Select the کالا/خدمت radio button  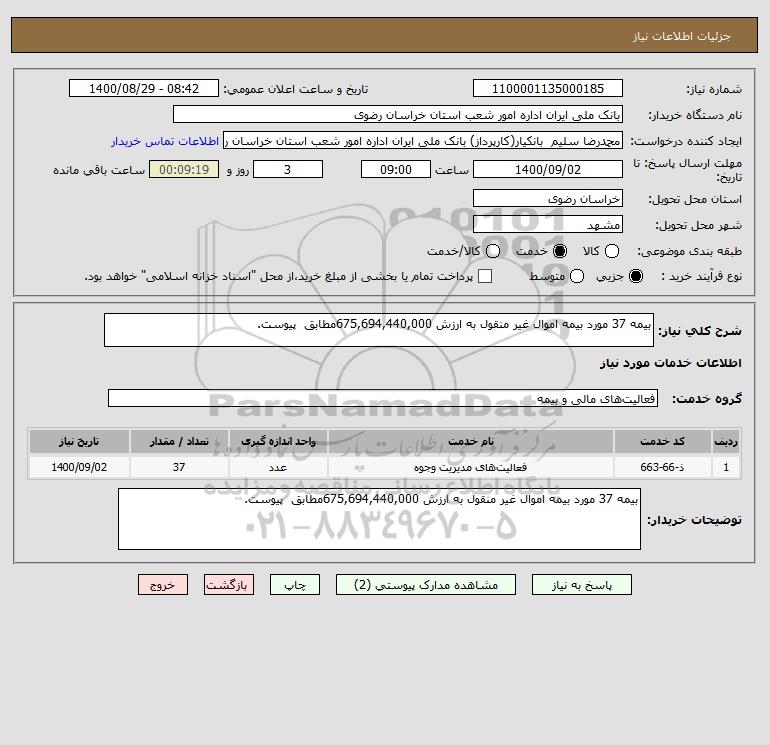493,251
